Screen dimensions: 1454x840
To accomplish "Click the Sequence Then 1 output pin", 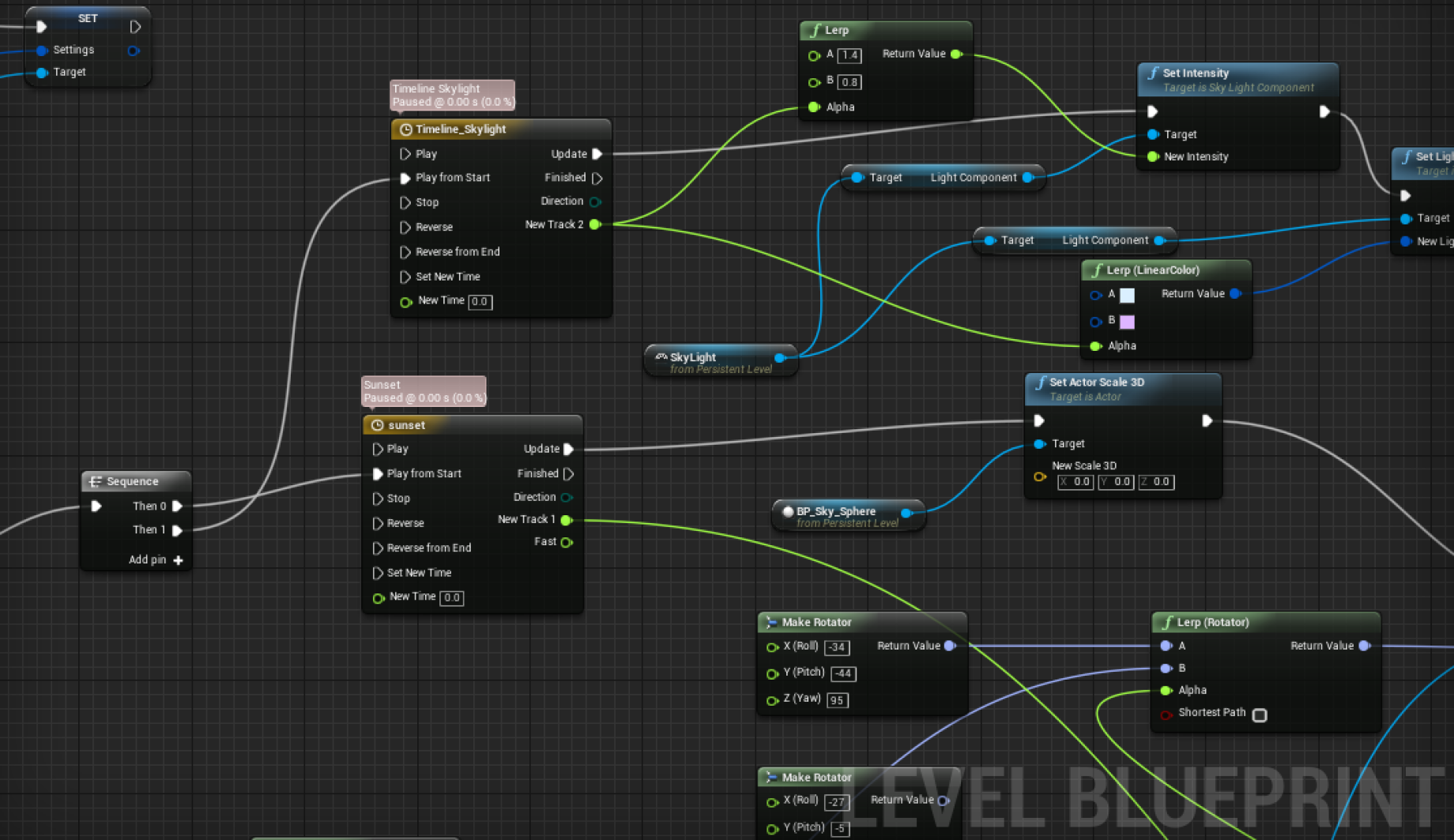I will click(x=178, y=530).
